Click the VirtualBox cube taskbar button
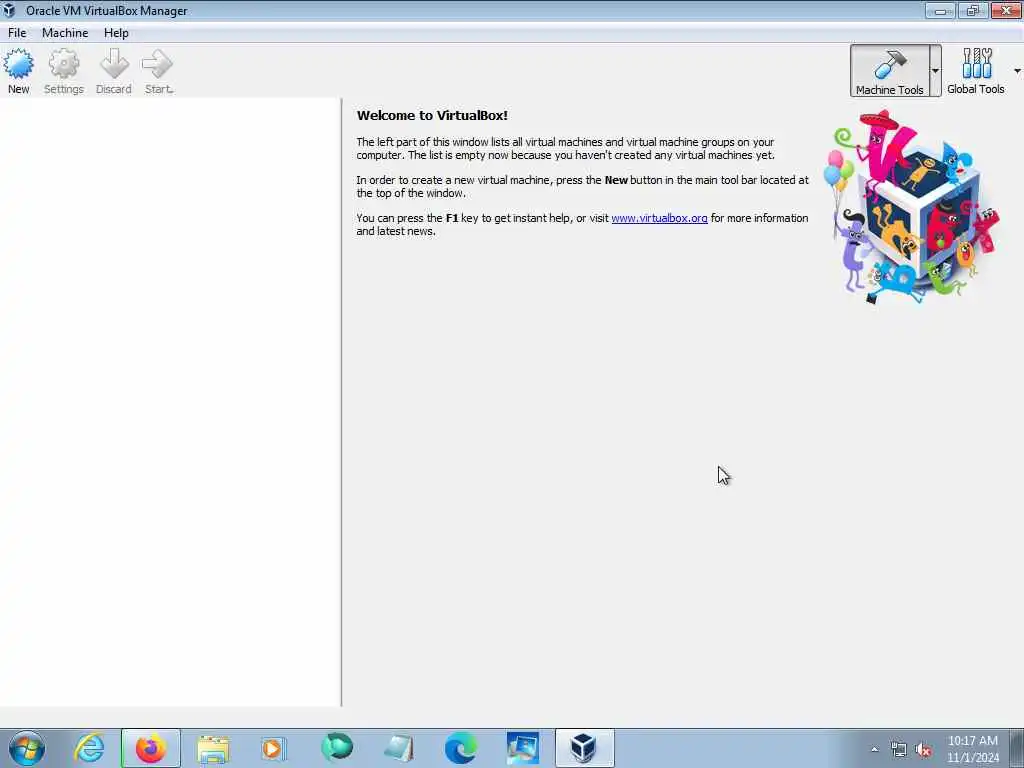This screenshot has height=768, width=1024. 584,748
